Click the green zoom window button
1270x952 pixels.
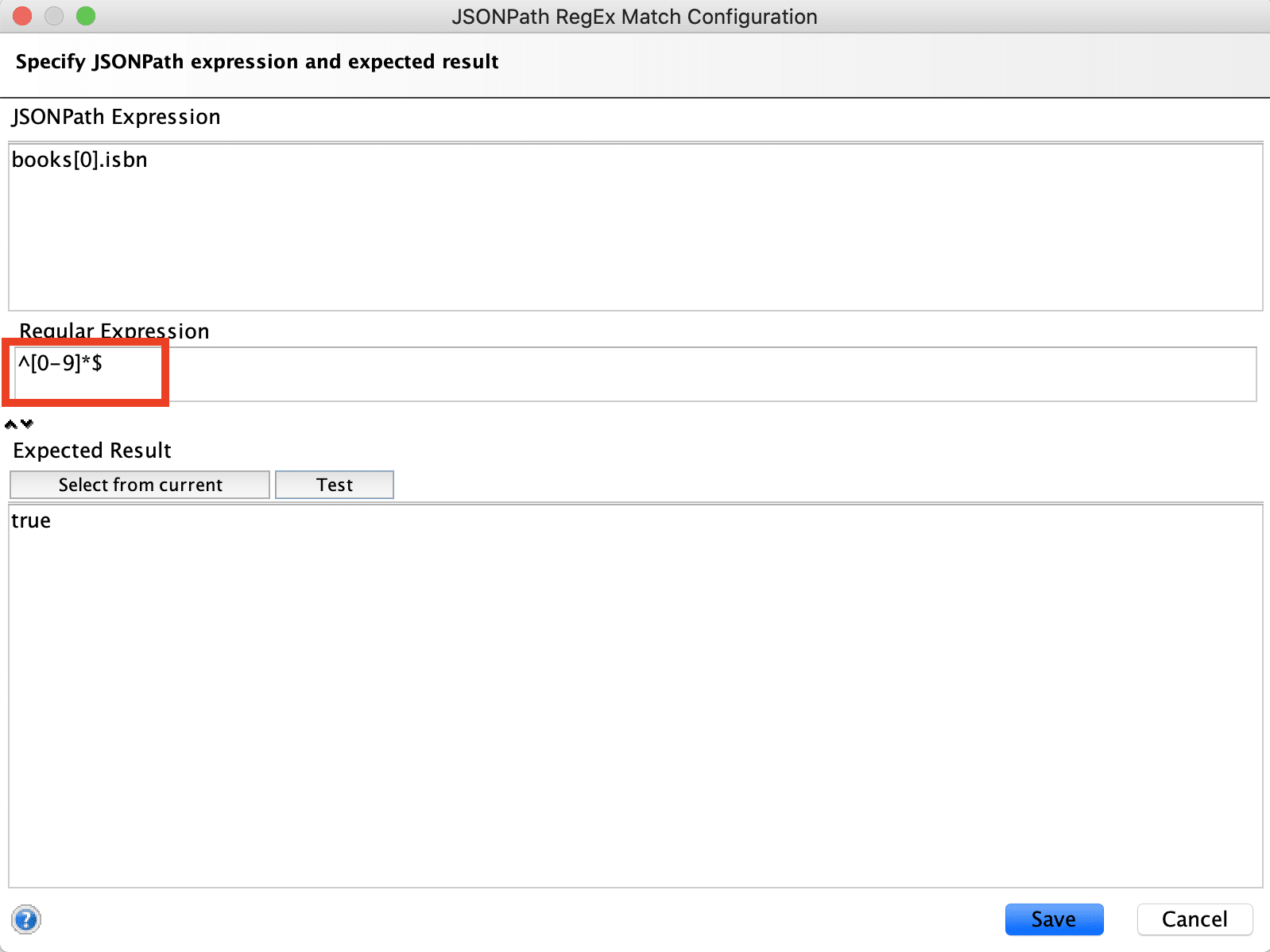pos(86,16)
